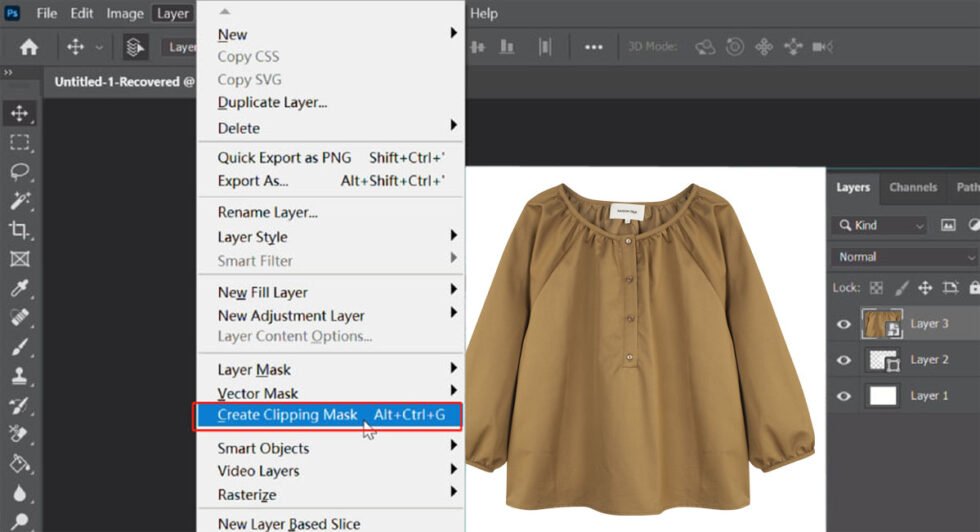Viewport: 980px width, 532px height.
Task: Select the Layer 1 row
Action: click(904, 396)
